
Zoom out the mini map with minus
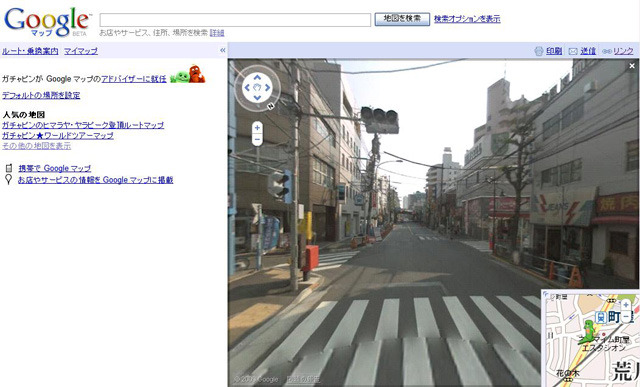click(626, 316)
